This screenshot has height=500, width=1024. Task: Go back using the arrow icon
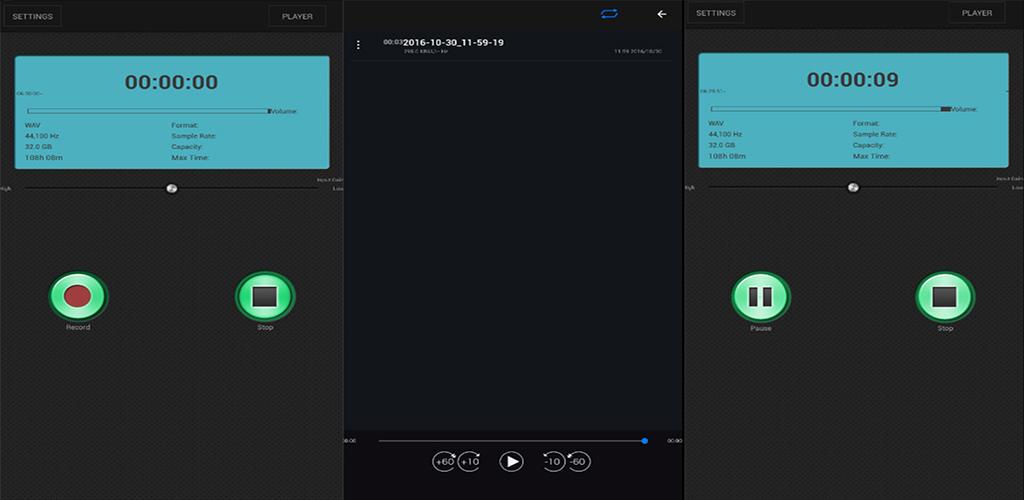coord(661,14)
